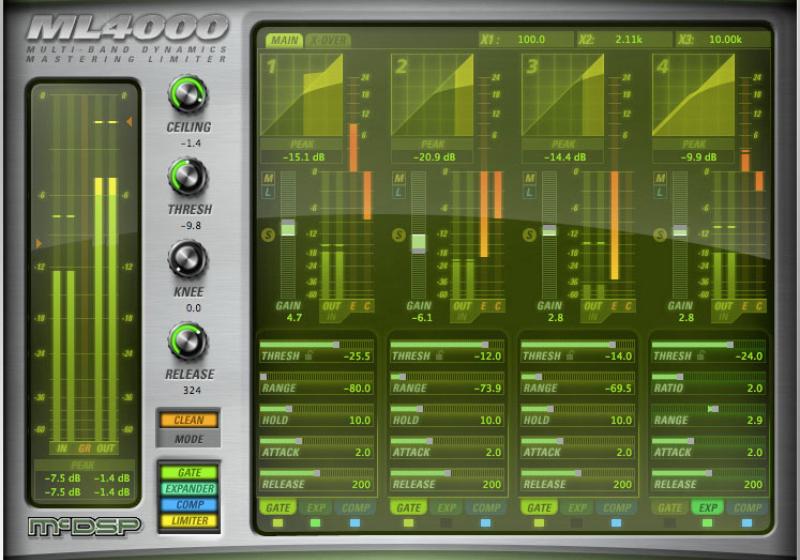Click the X3 crossover frequency 10.00k field
This screenshot has width=800, height=560.
tap(722, 39)
